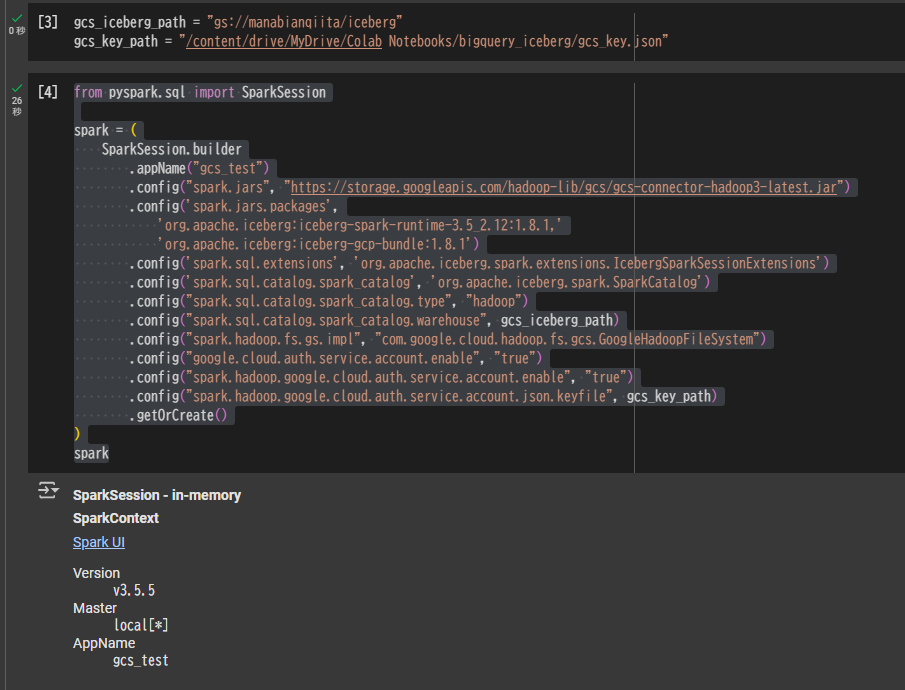Click the 'SparkSession - in-memory' output heading
This screenshot has height=690, width=905.
click(x=157, y=495)
